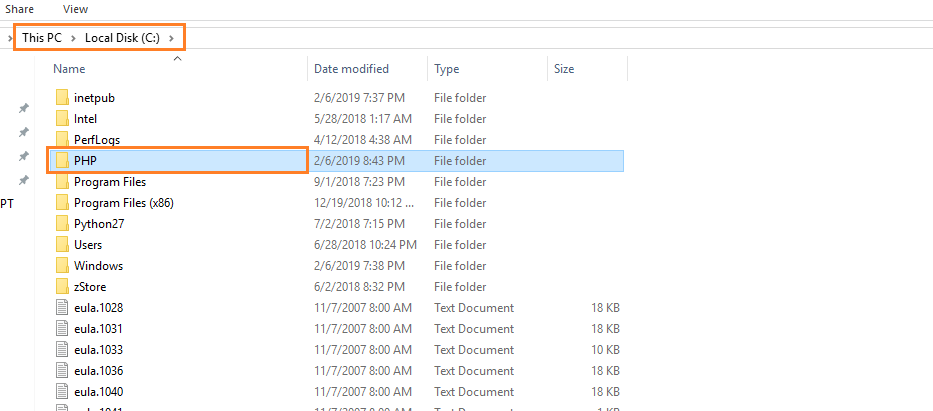Viewport: 933px width, 411px height.
Task: Click the zStore folder icon
Action: click(62, 287)
